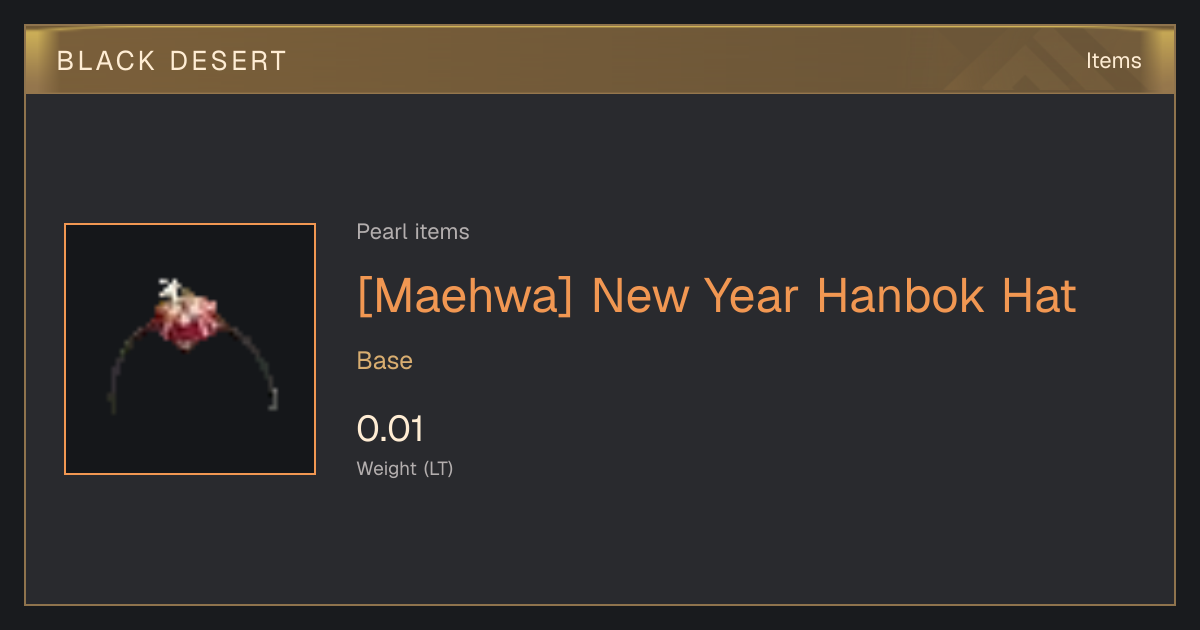Click the 0.01 weight value
Image resolution: width=1200 pixels, height=630 pixels.
click(x=390, y=429)
